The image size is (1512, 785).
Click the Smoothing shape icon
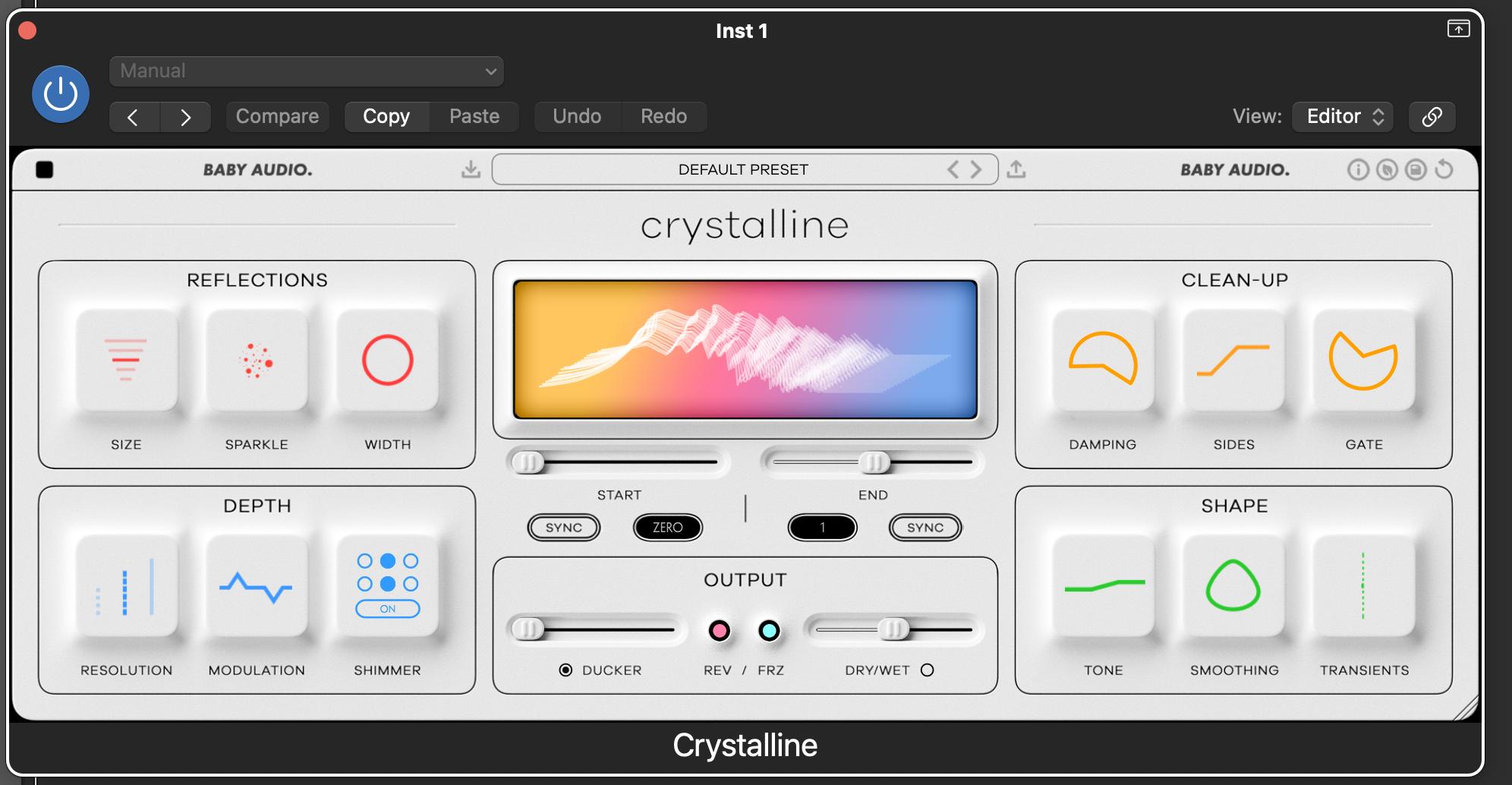tap(1233, 586)
